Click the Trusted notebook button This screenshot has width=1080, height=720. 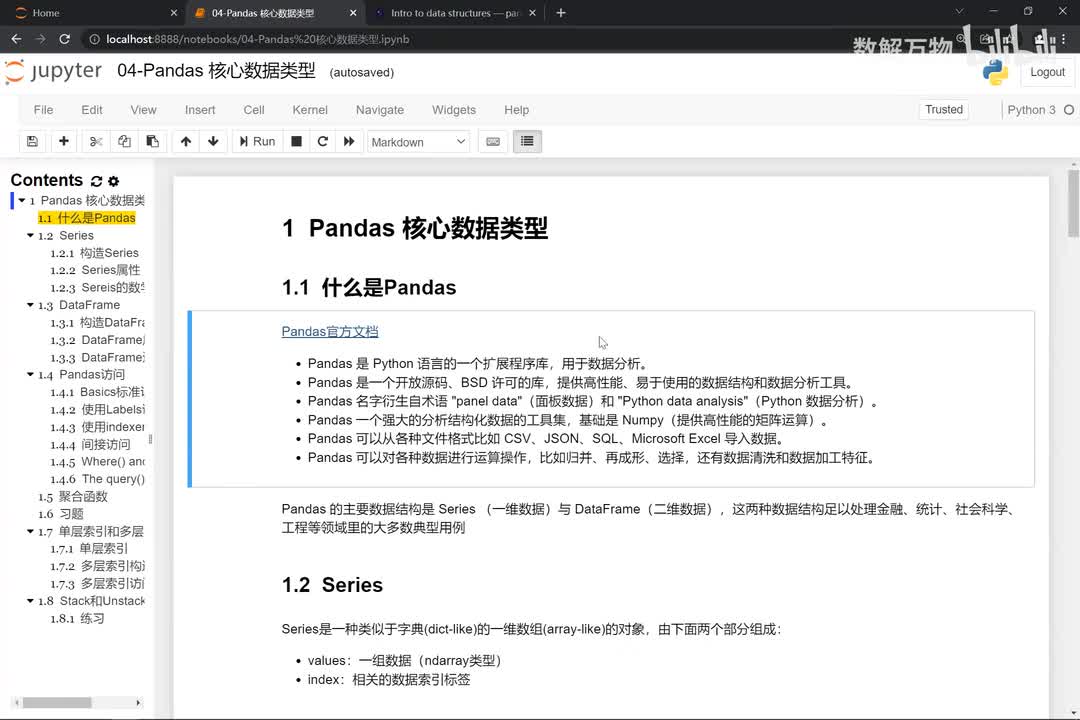tap(944, 110)
